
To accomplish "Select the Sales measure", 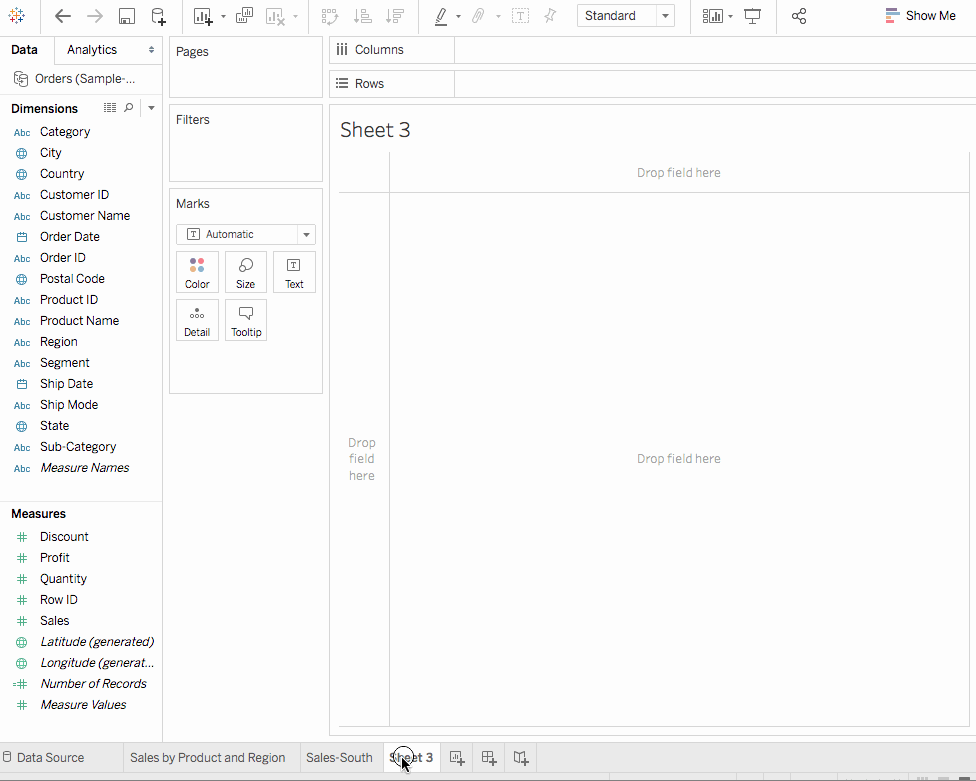I will [x=55, y=621].
